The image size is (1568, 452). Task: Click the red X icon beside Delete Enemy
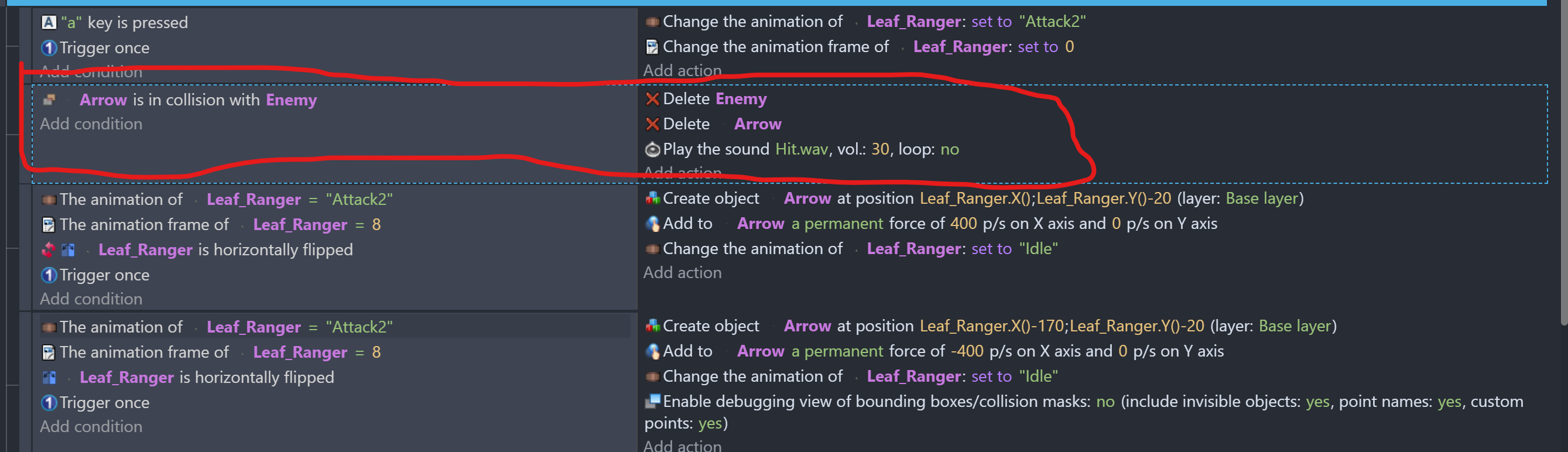tap(652, 98)
